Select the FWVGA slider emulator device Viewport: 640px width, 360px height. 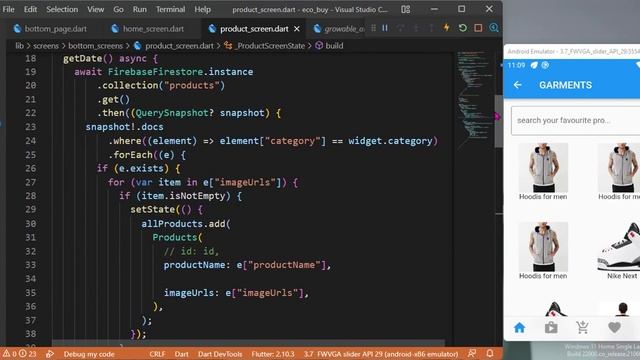point(381,354)
